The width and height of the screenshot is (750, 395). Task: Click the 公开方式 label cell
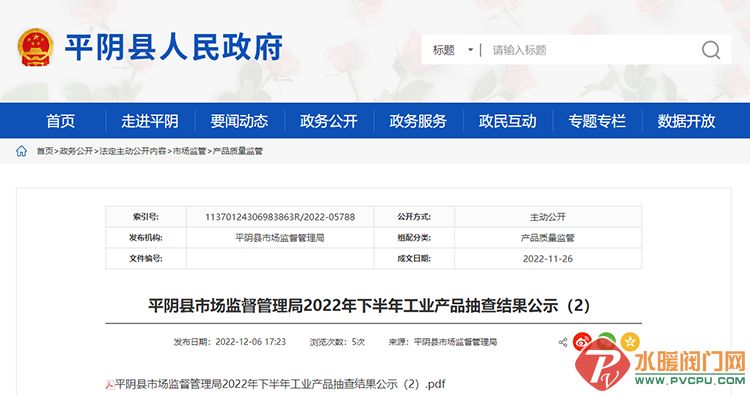click(x=414, y=217)
